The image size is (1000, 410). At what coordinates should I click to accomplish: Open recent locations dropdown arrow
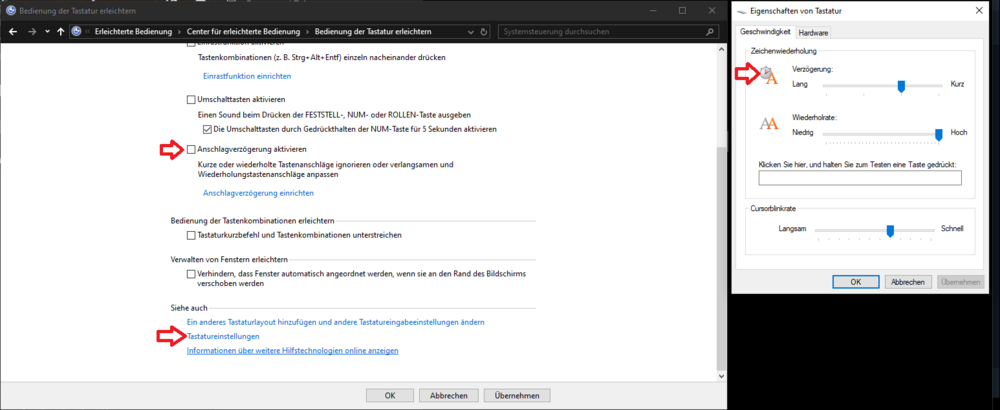(46, 31)
